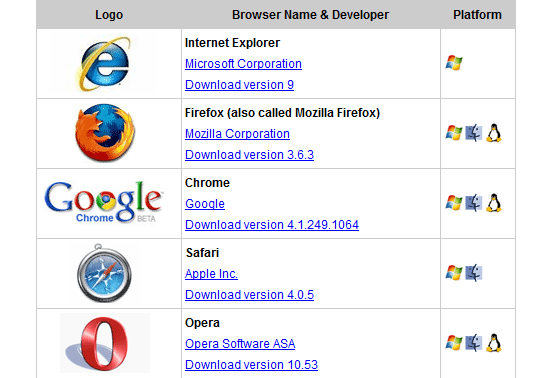This screenshot has width=550, height=378.
Task: Click Linux penguin icon in Chrome row
Action: coord(494,203)
